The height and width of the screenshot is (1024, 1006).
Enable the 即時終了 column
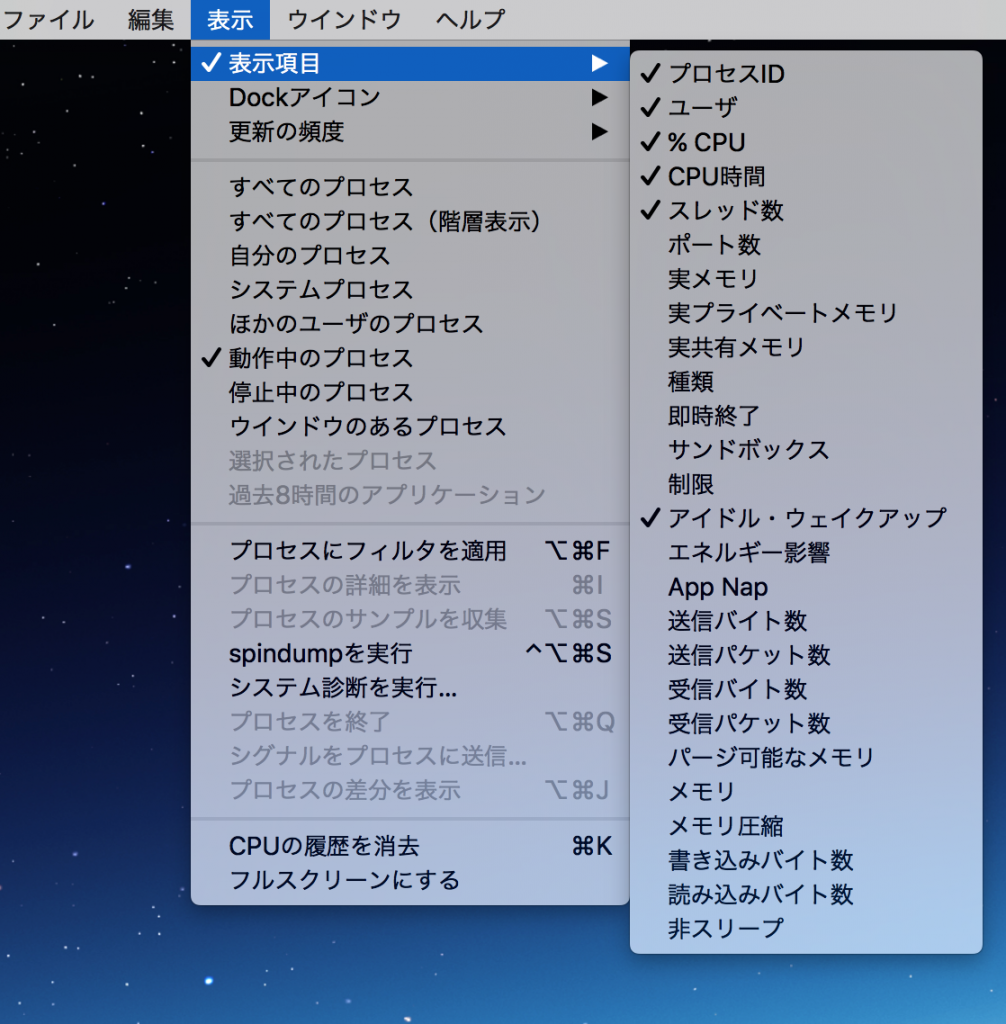pyautogui.click(x=806, y=415)
